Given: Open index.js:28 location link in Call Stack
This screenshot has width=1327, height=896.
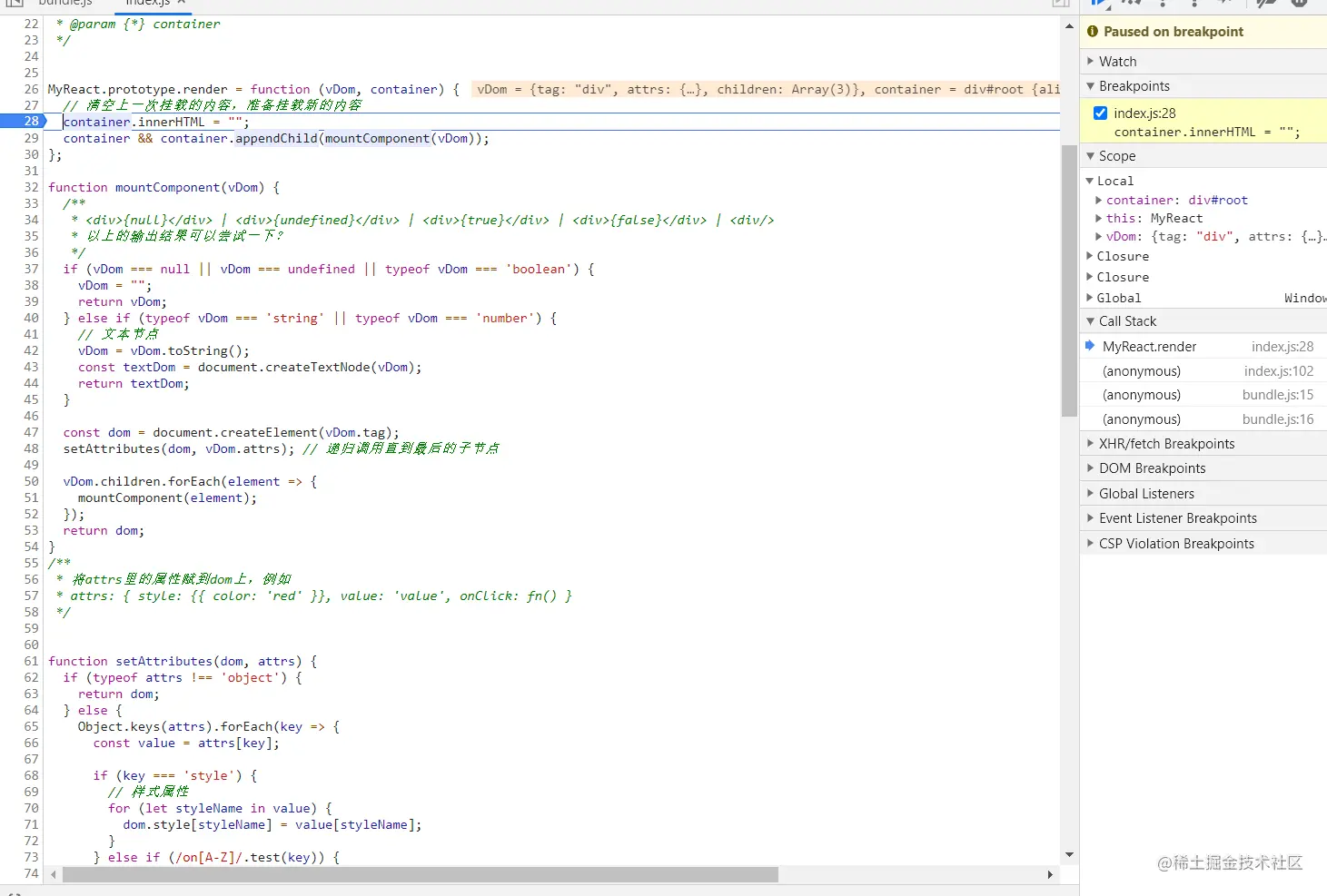Looking at the screenshot, I should pos(1282,347).
